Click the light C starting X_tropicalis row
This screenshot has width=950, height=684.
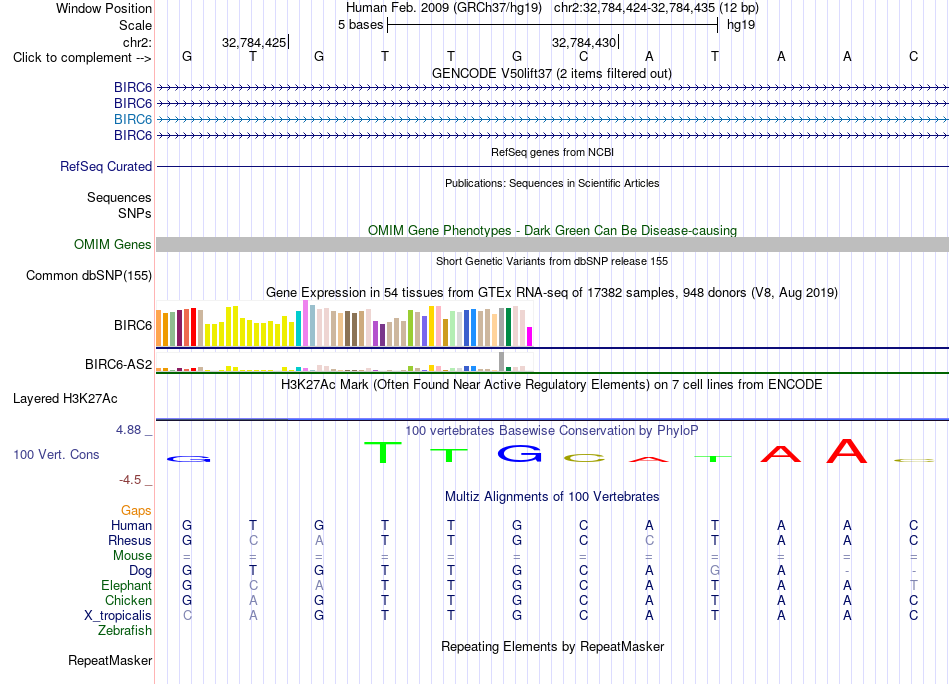click(187, 615)
